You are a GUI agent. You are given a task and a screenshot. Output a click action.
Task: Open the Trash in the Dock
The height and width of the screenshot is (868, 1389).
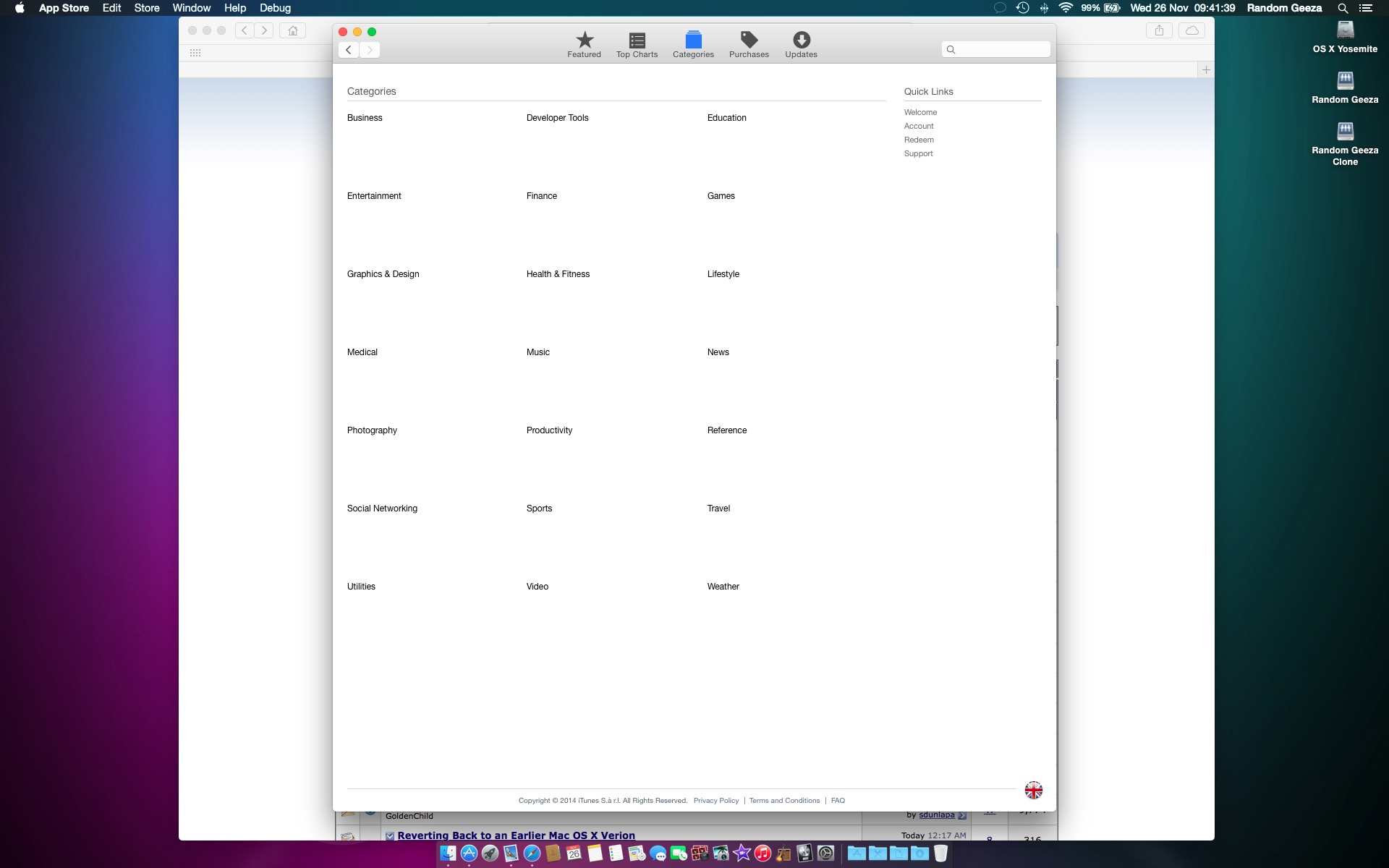click(x=940, y=854)
